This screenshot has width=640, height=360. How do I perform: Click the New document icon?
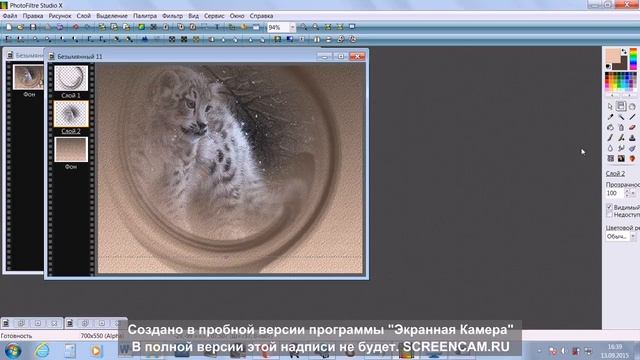pyautogui.click(x=9, y=27)
